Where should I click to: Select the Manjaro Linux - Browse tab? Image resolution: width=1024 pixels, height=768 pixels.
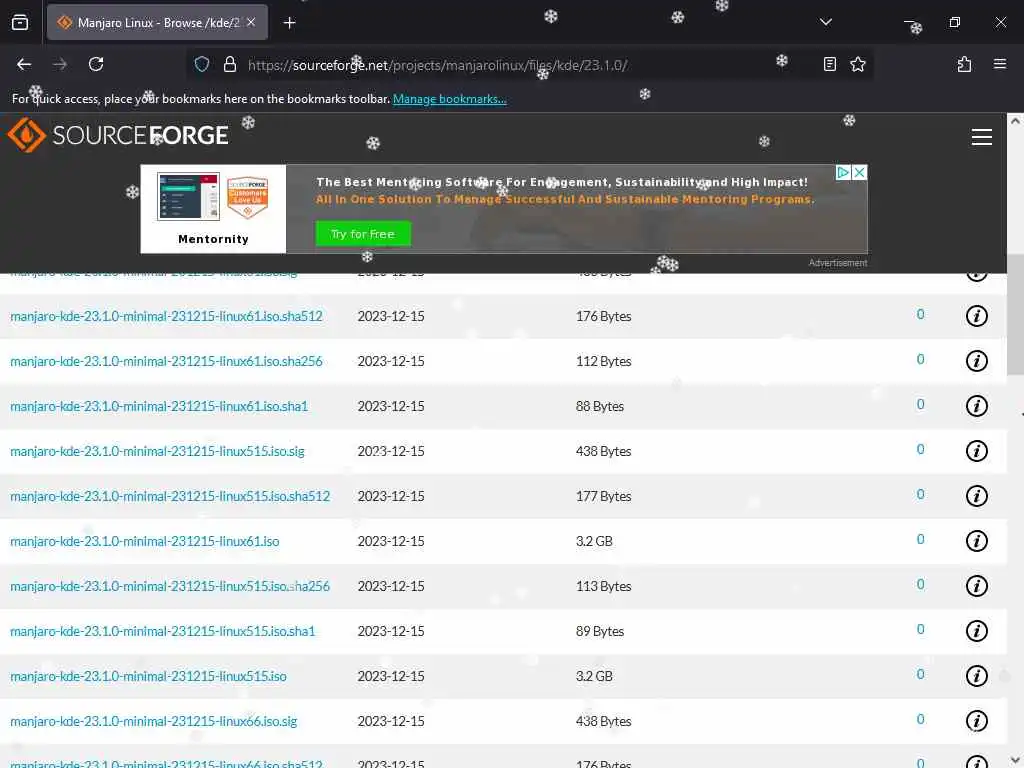click(x=157, y=22)
